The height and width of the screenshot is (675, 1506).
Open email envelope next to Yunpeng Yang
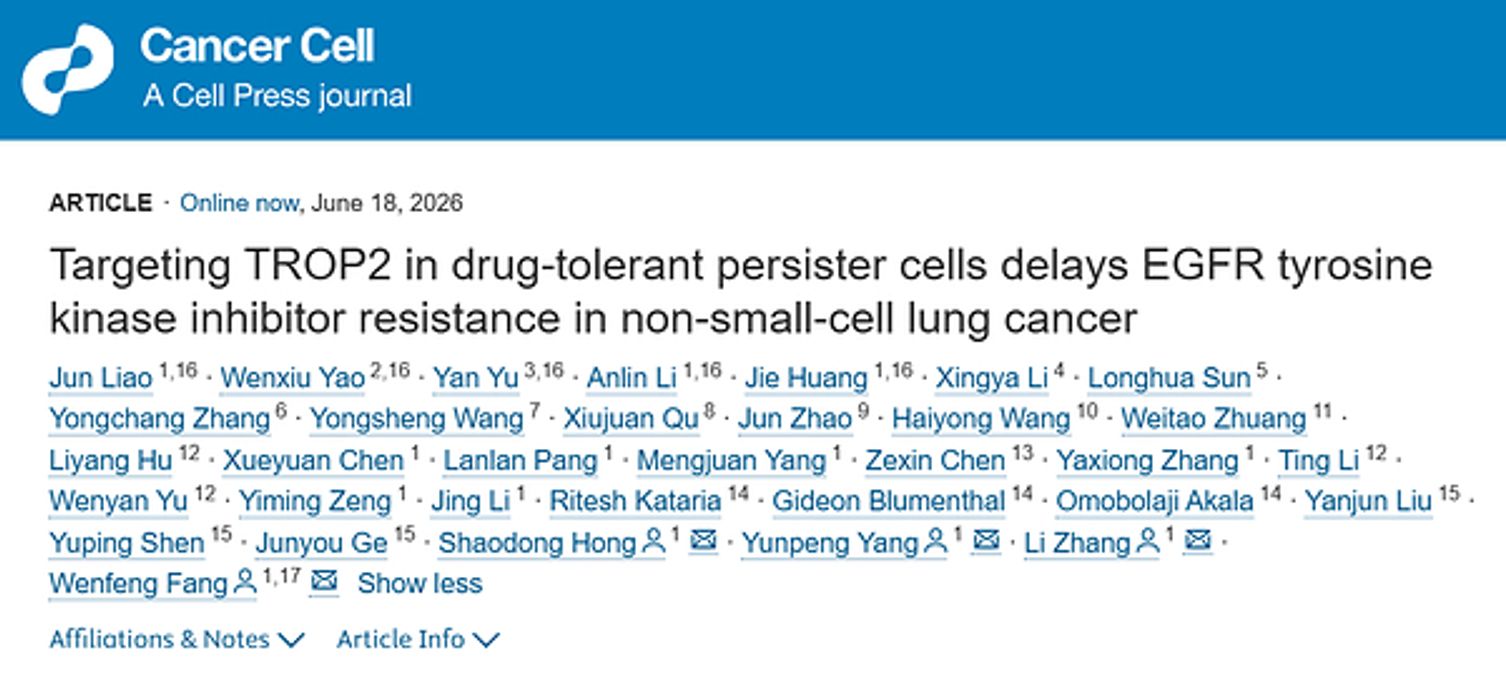[x=987, y=541]
